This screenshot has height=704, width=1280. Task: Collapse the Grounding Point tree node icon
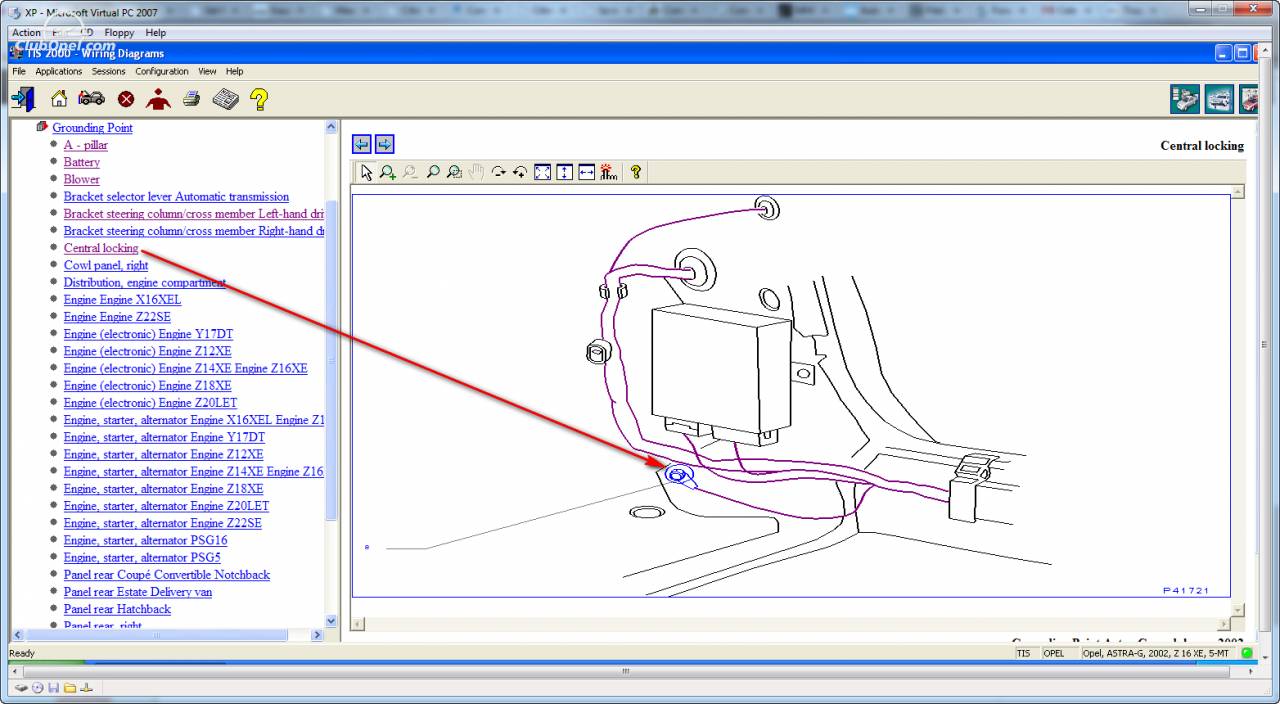(43, 127)
